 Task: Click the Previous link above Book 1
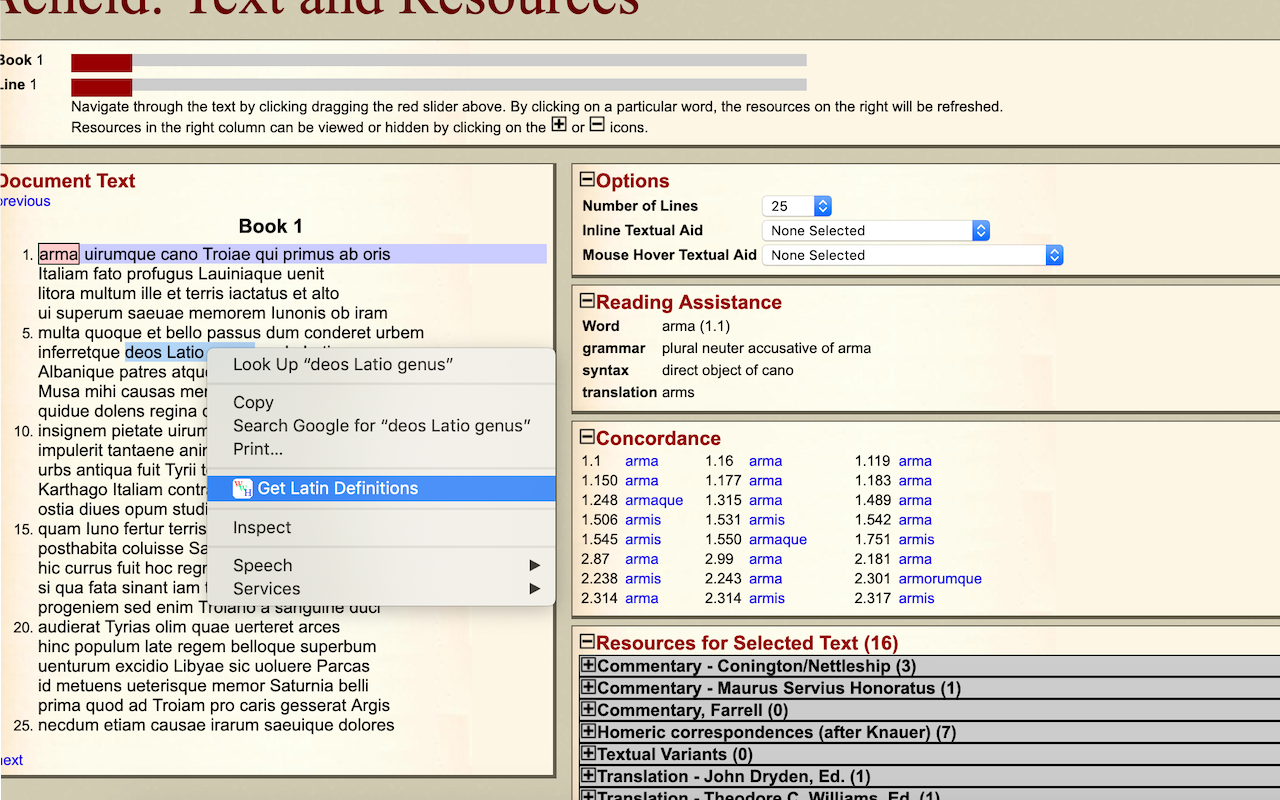point(24,201)
